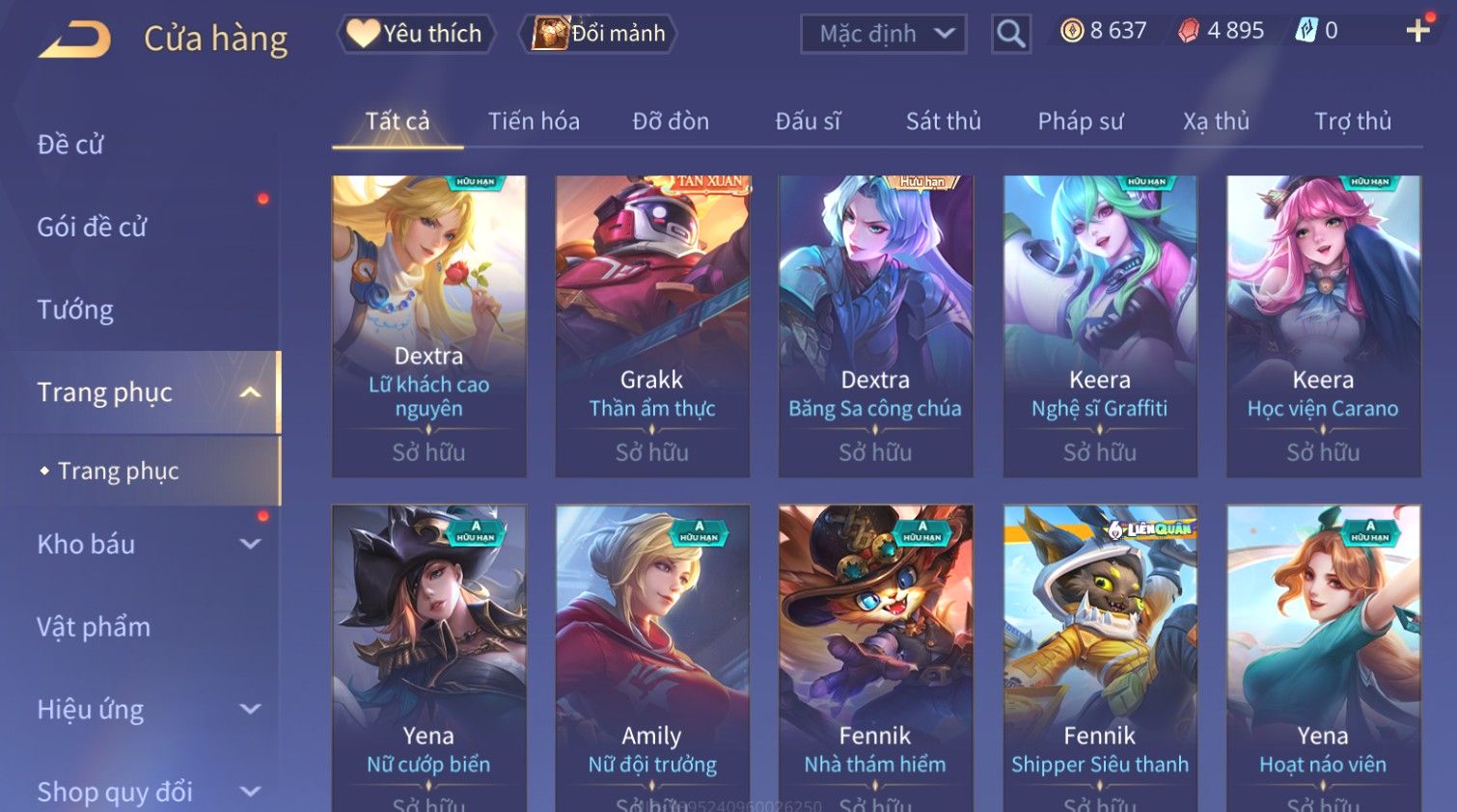Click the golden back arrow icon

tap(75, 40)
